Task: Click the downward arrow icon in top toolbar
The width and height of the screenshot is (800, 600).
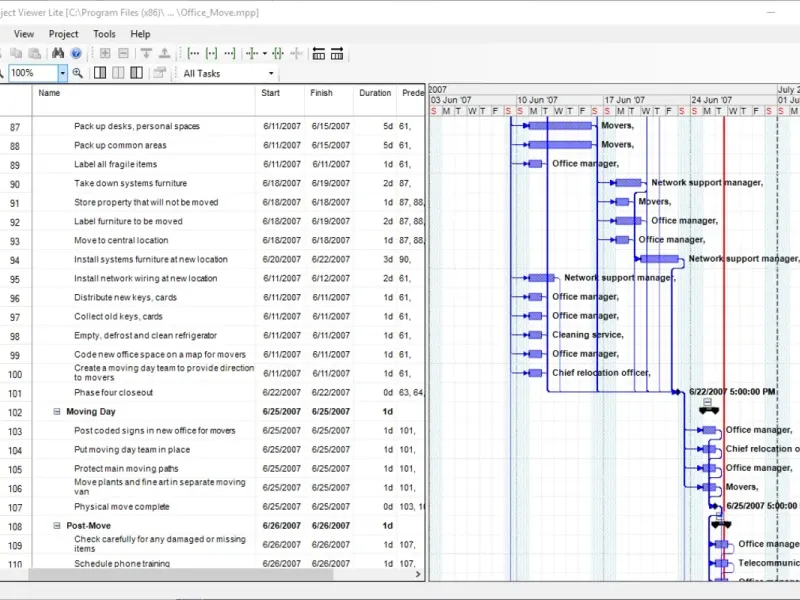Action: [146, 53]
